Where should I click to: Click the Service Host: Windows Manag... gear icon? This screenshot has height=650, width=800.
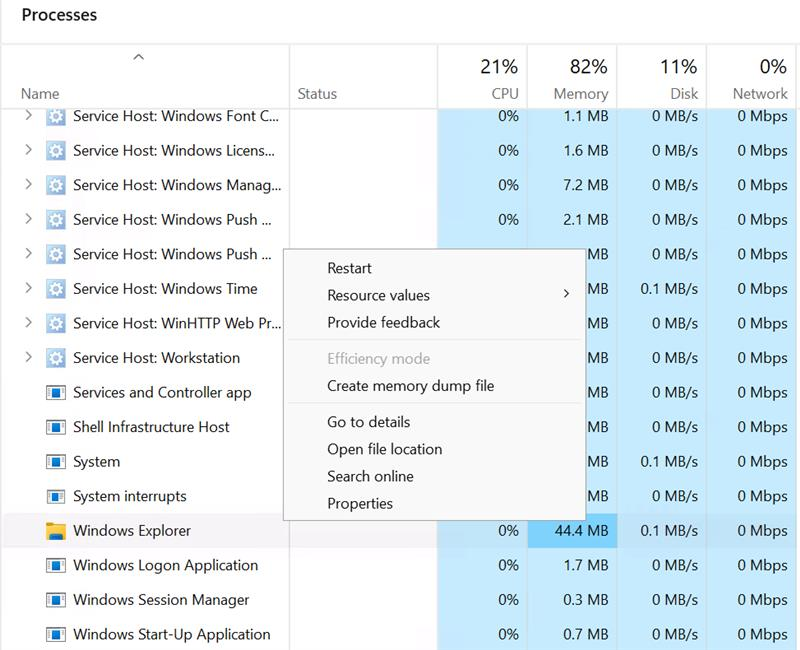56,185
